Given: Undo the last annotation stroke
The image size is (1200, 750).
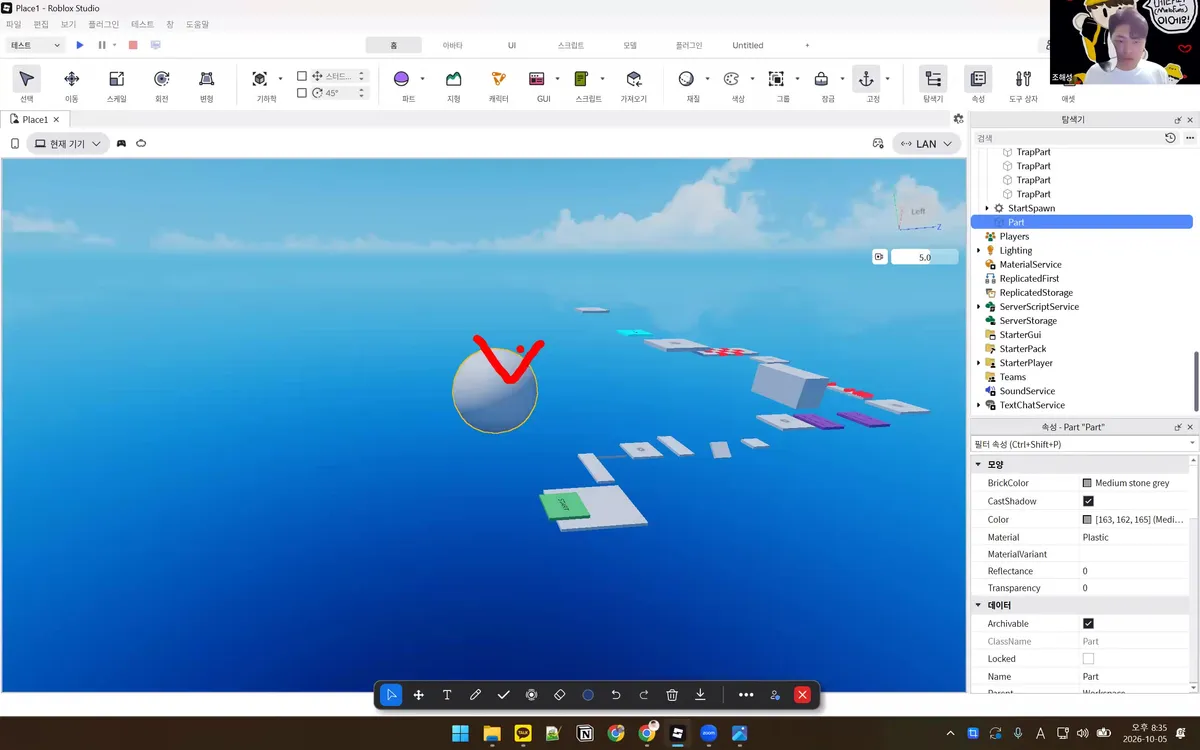Looking at the screenshot, I should pyautogui.click(x=616, y=695).
